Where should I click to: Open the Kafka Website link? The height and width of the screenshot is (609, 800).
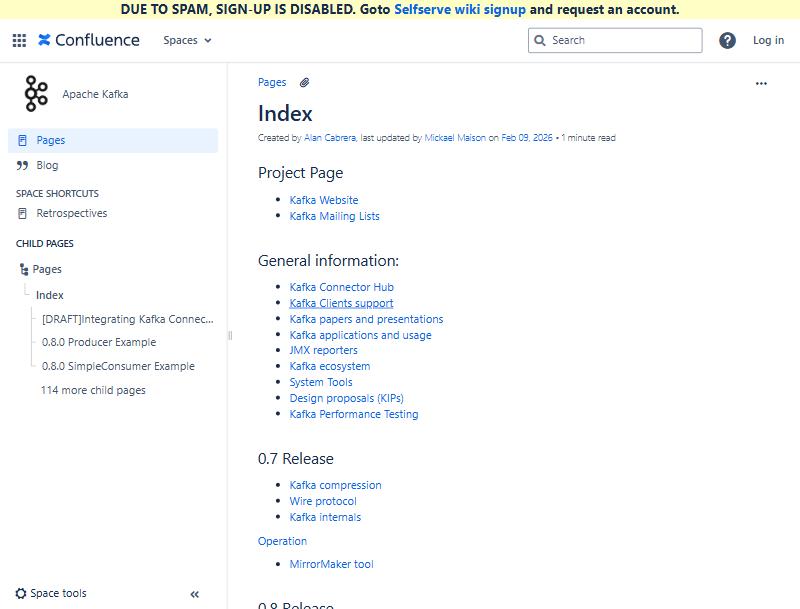324,200
